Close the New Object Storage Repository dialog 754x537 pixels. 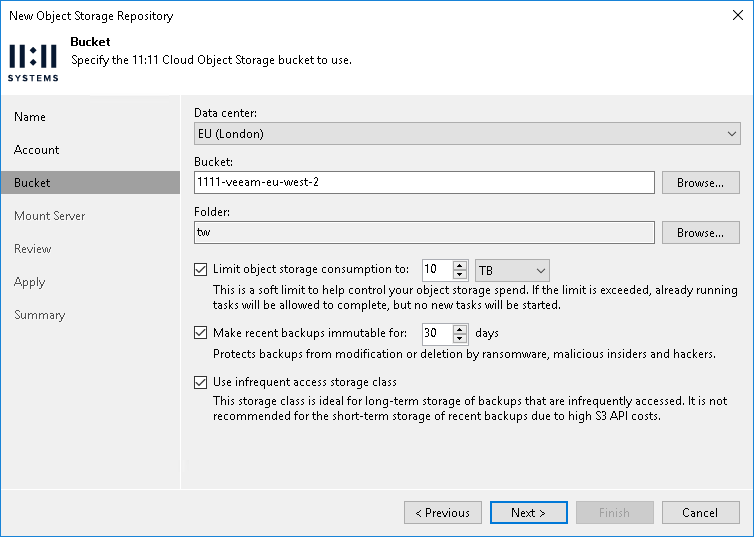[738, 15]
